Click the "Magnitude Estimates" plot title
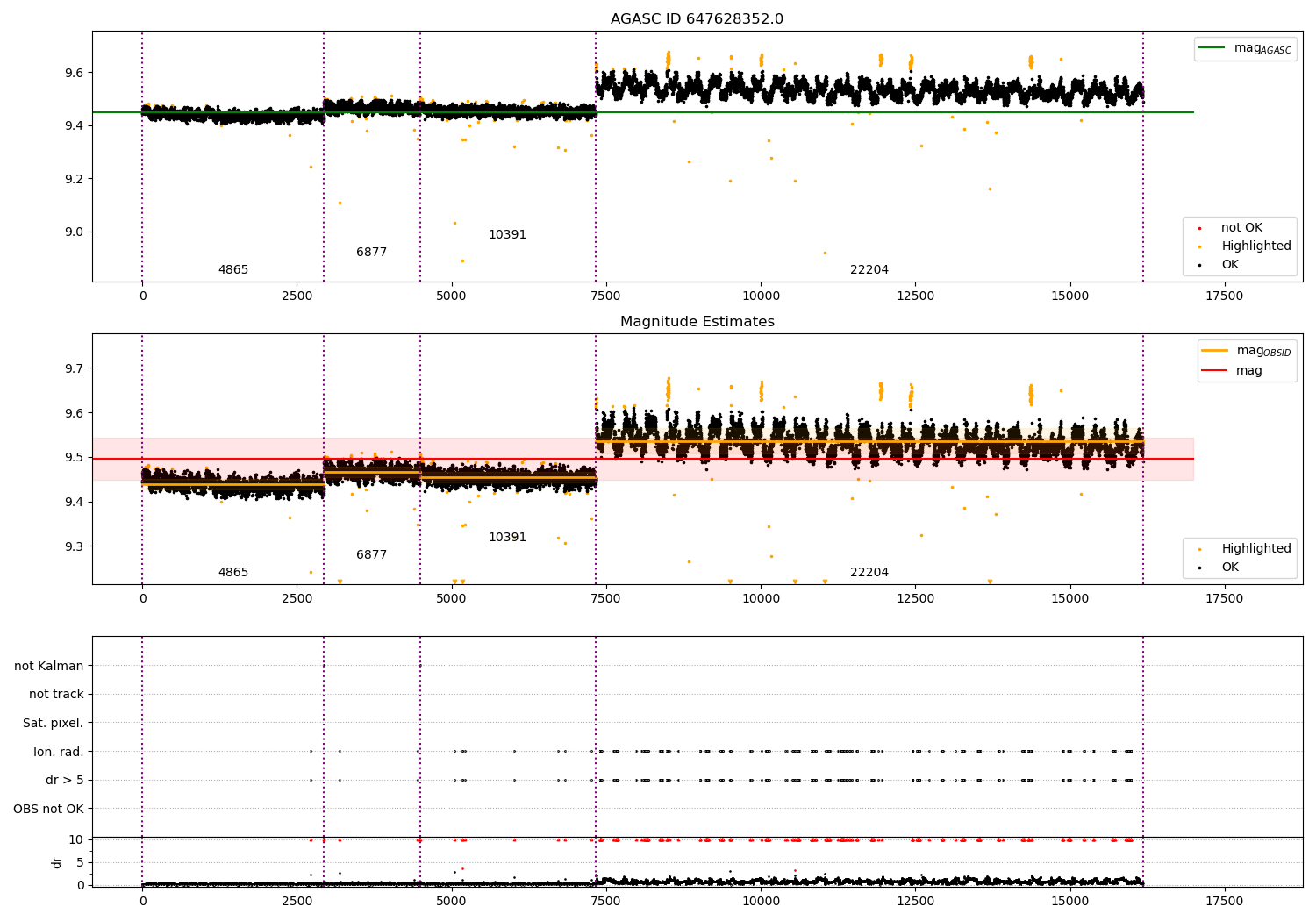1316x921 pixels. [x=697, y=322]
